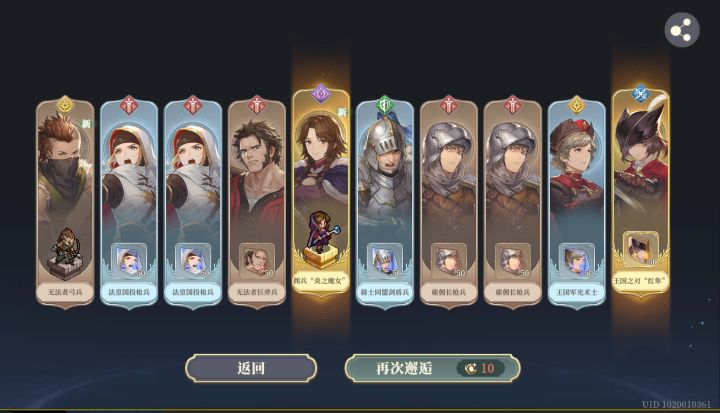The image size is (720, 413).
Task: Click the red sword emblem above 无法者巨斧兵
Action: coord(257,105)
